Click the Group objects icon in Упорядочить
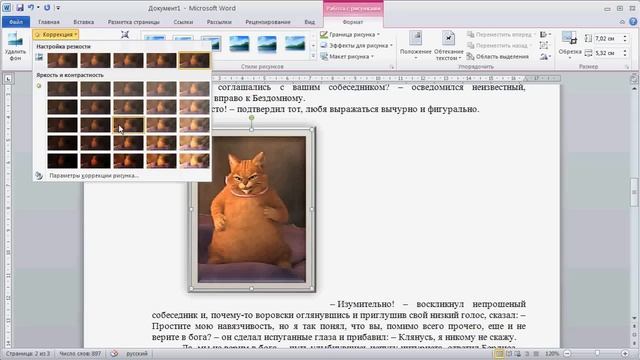The image size is (640, 360). click(x=544, y=46)
